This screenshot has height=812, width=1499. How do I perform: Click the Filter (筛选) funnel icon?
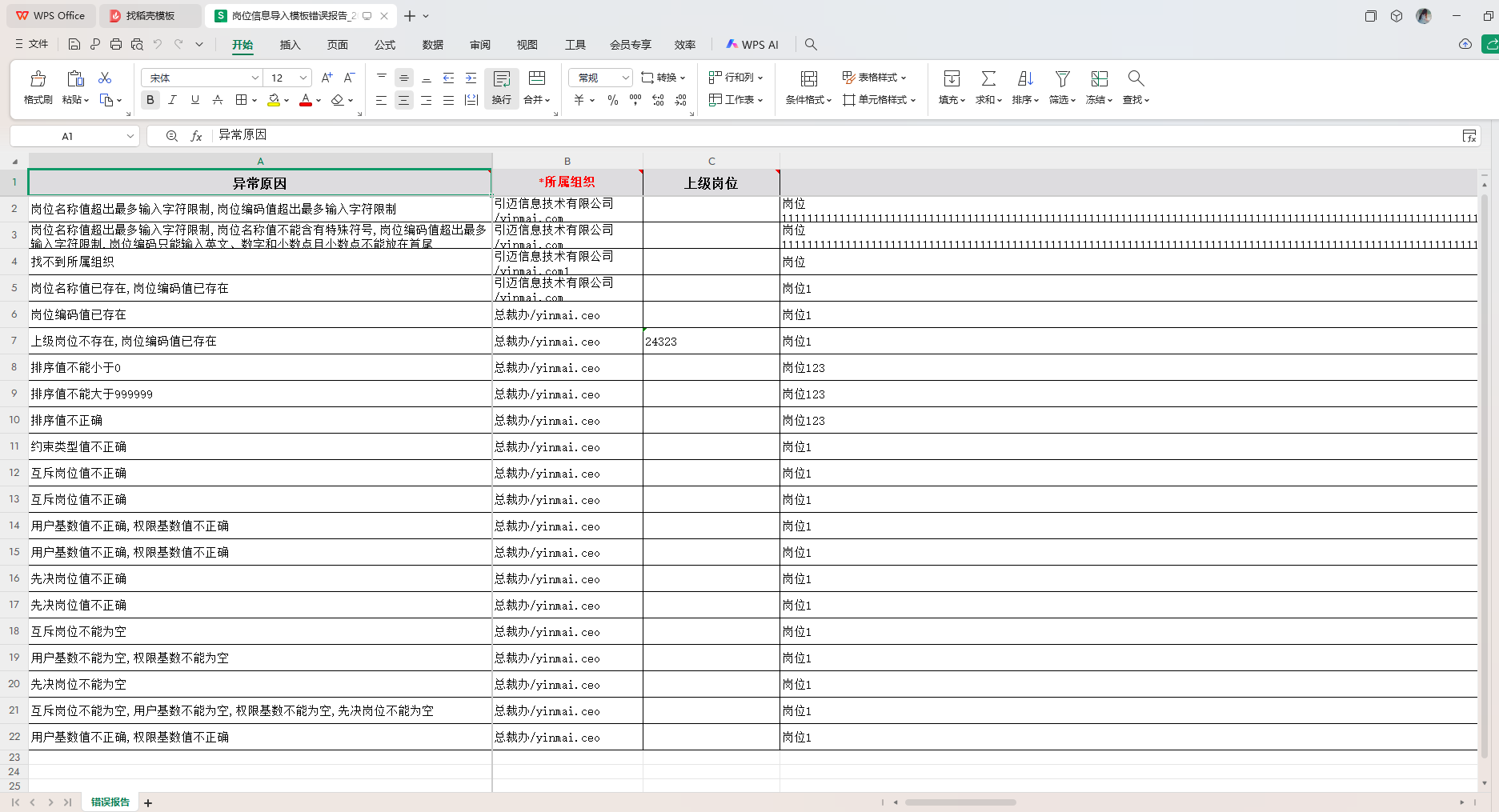pyautogui.click(x=1062, y=78)
